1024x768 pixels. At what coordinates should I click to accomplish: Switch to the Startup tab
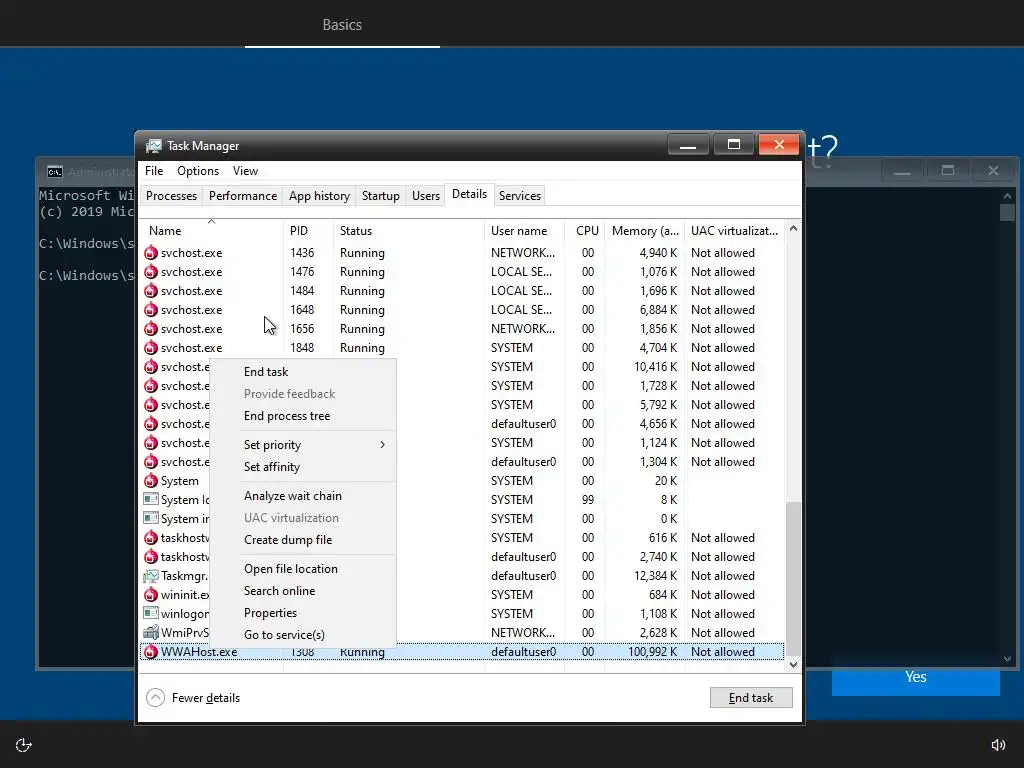click(381, 196)
